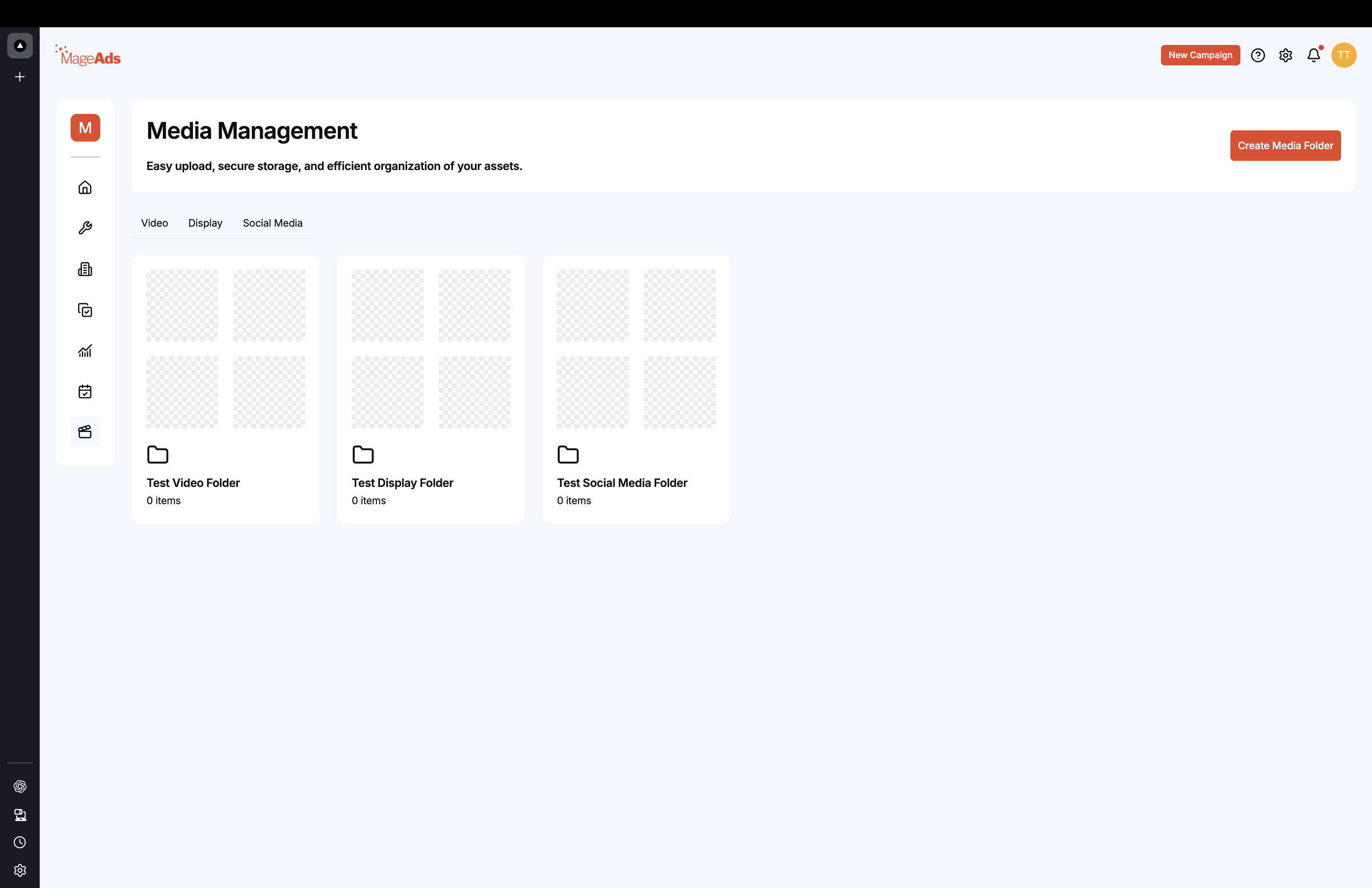Open the ChatGPT swirl icon in dark rail
This screenshot has width=1372, height=888.
(x=20, y=787)
